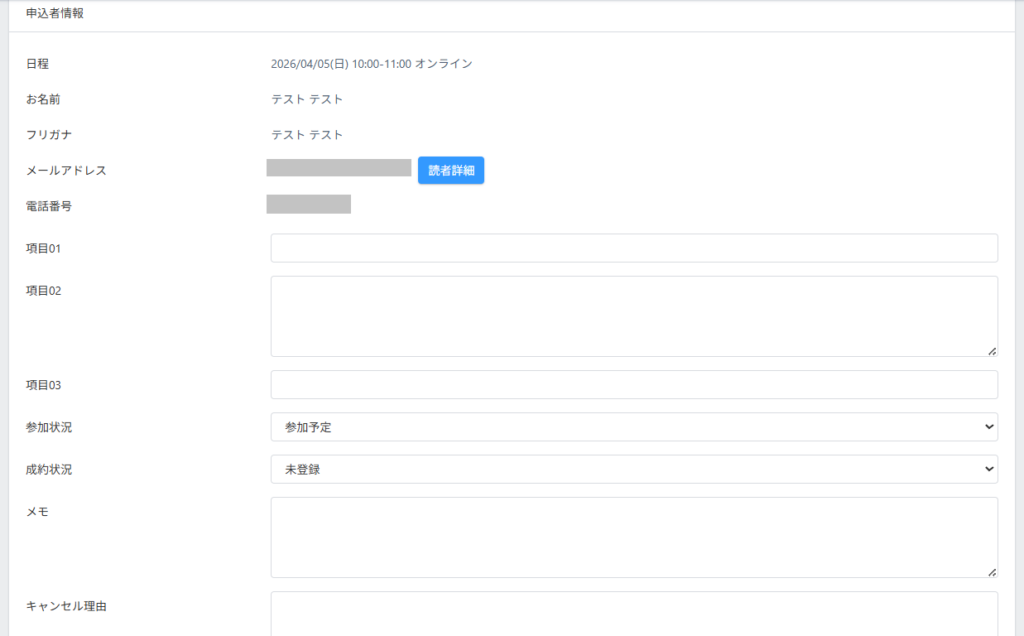The image size is (1024, 636).
Task: Click the name value beside お名前
Action: 307,100
